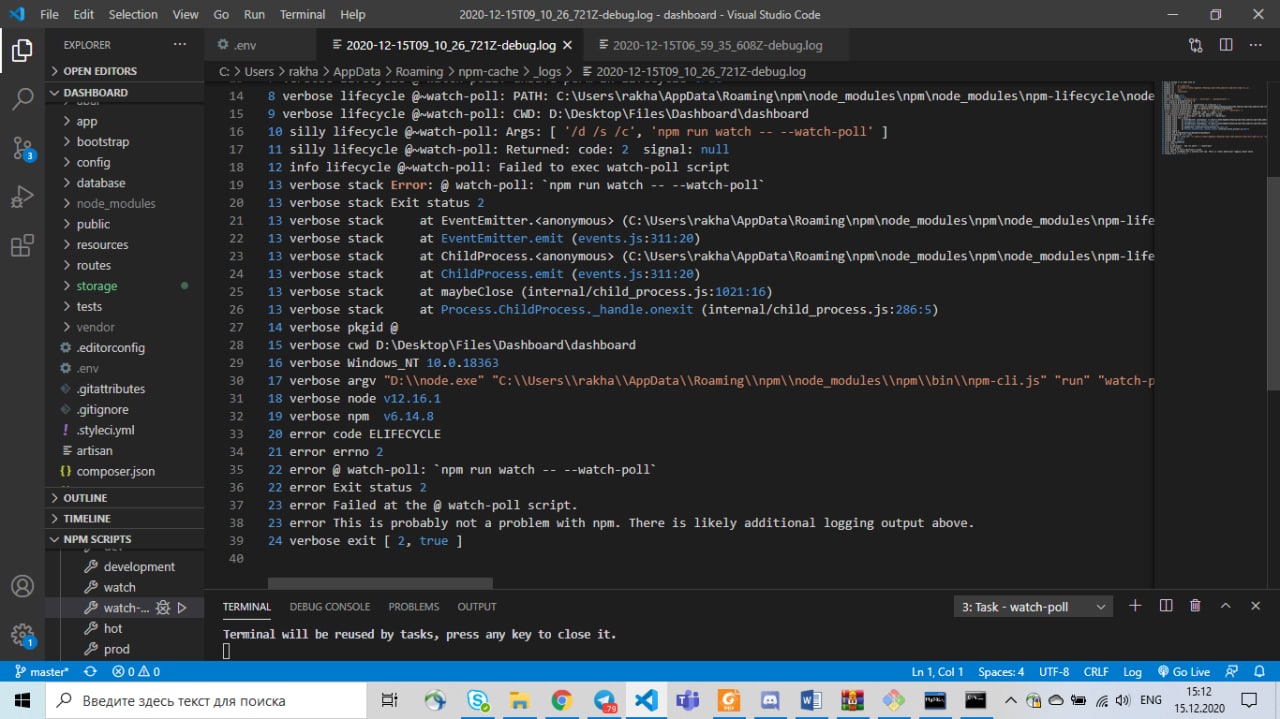Open the terminal selector dropdown

click(x=1034, y=607)
